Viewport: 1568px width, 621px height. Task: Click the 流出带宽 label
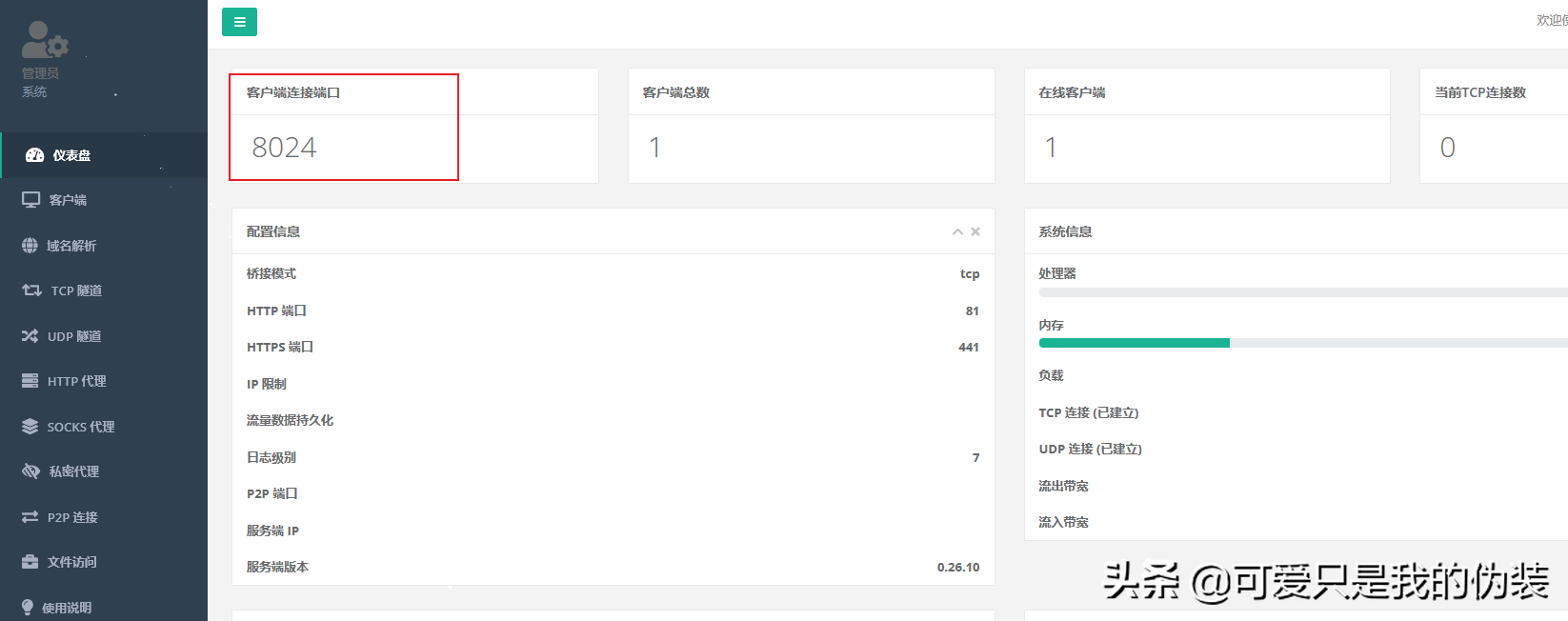1063,486
